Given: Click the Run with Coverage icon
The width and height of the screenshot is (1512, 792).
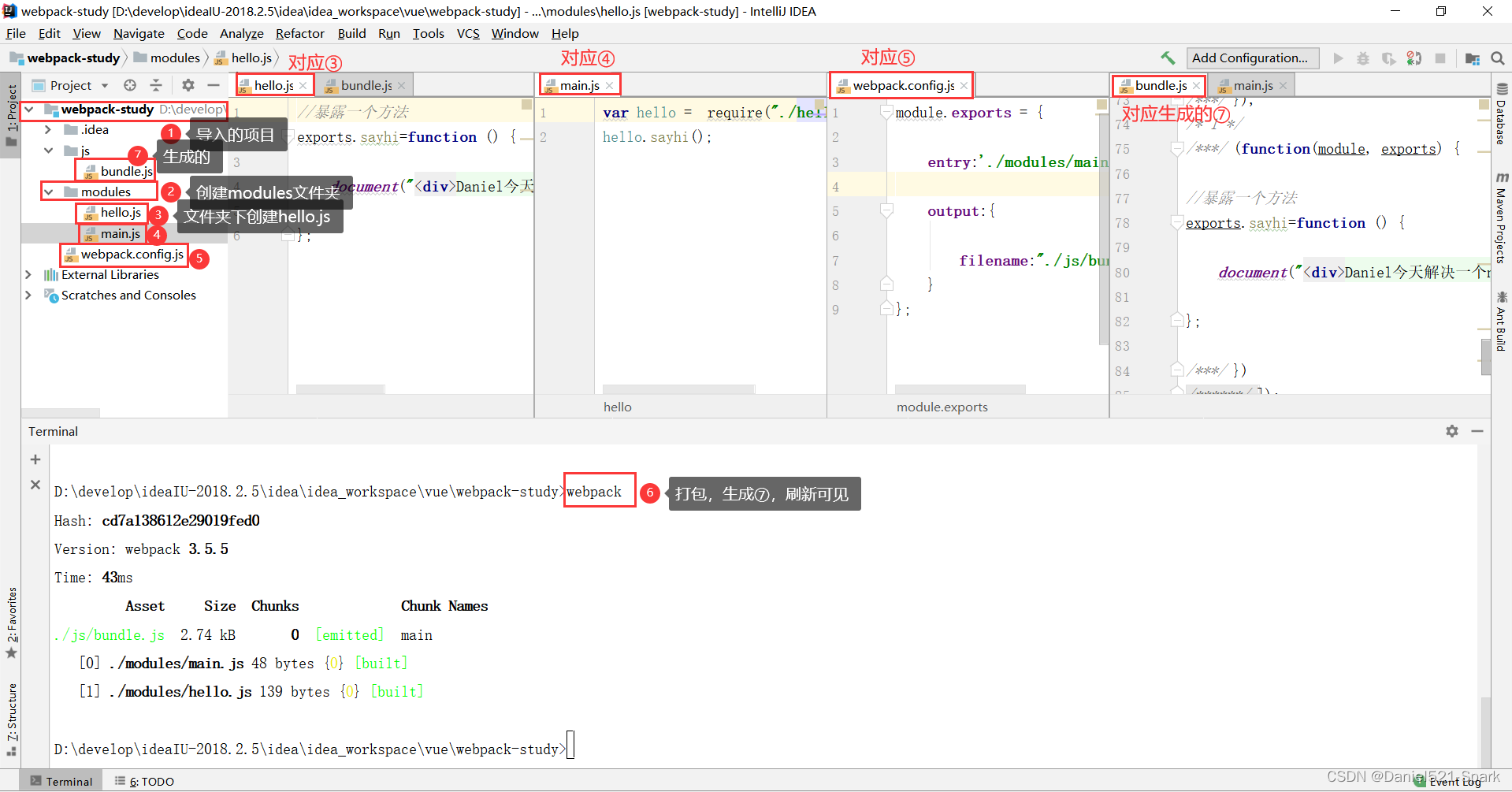Looking at the screenshot, I should [x=1388, y=58].
